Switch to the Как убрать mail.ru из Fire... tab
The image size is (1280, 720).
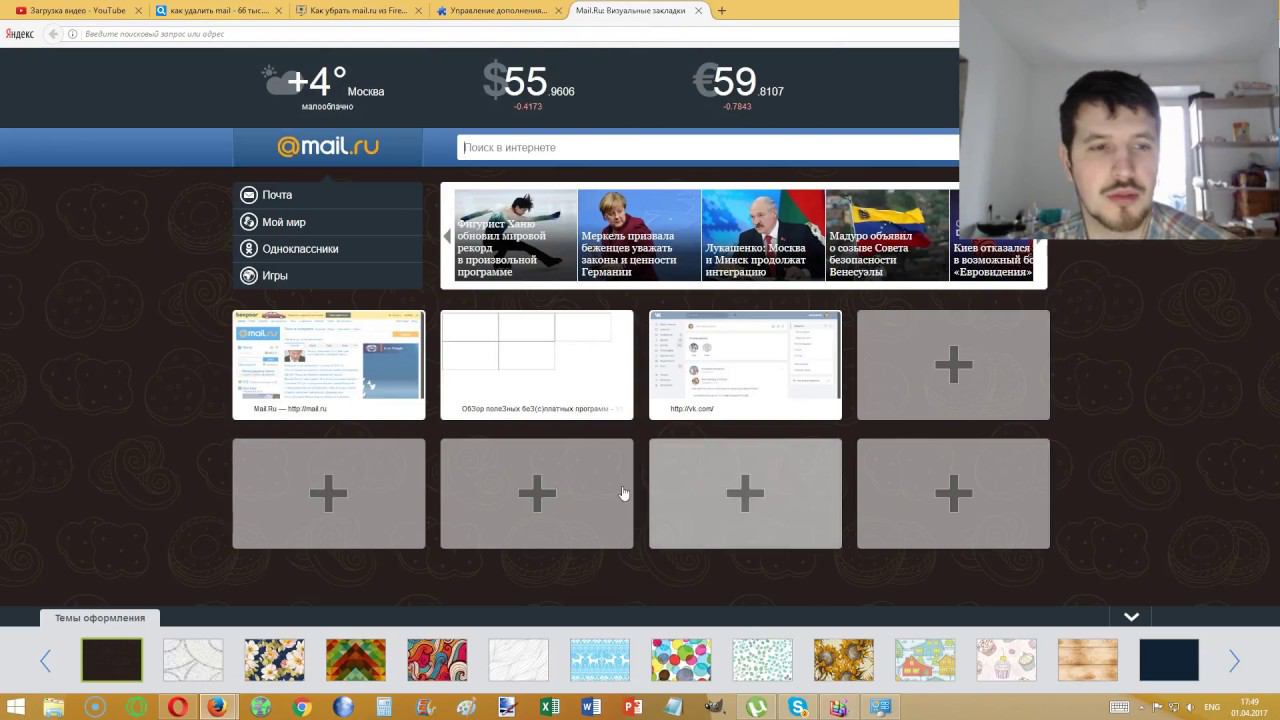[358, 11]
